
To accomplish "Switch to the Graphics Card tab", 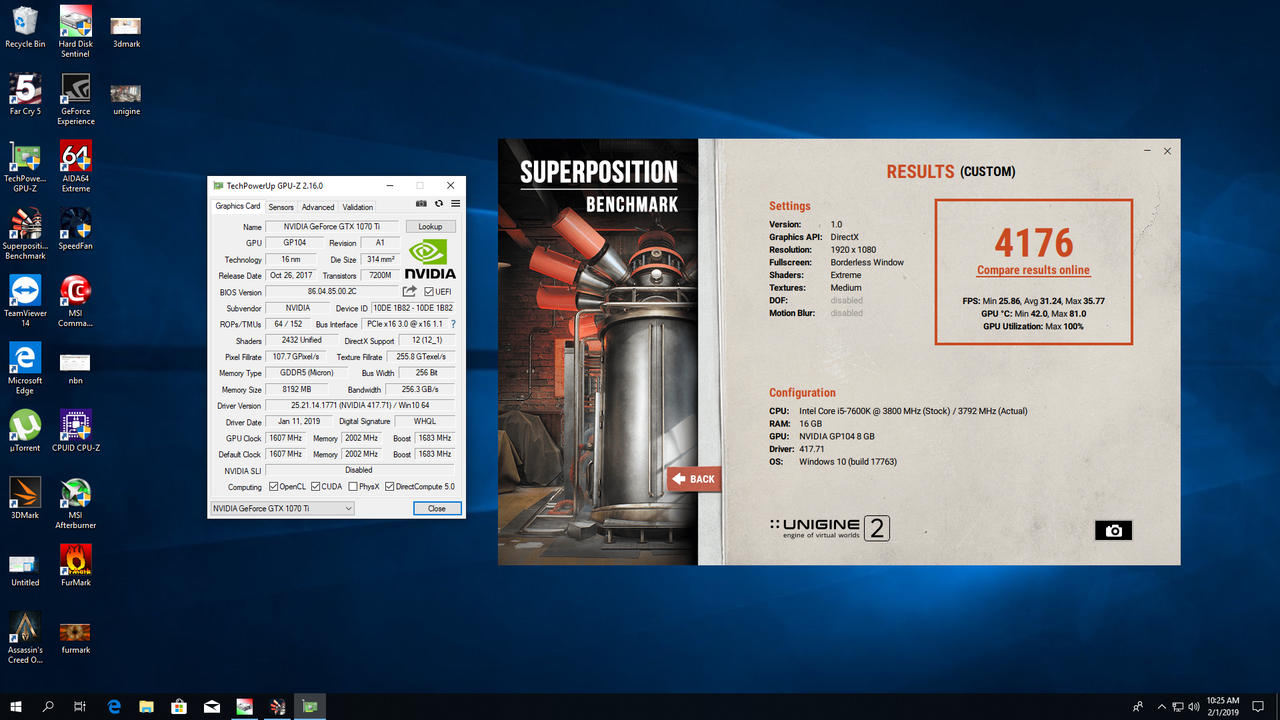I will point(238,206).
